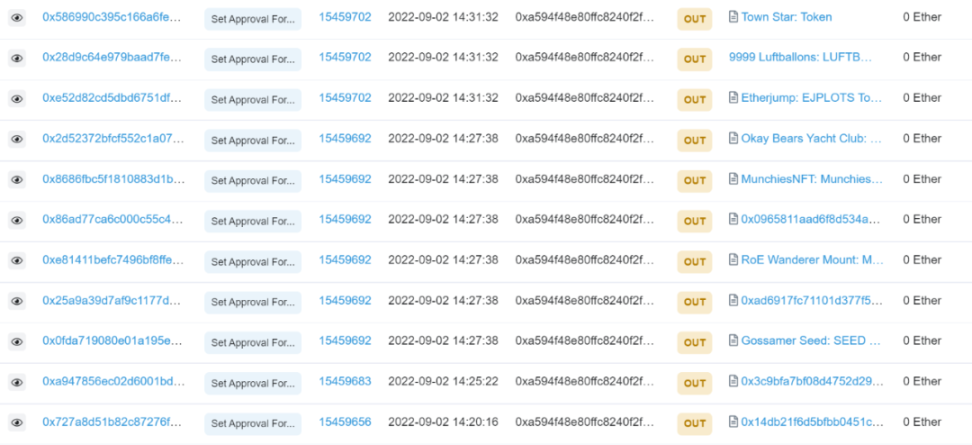The height and width of the screenshot is (445, 972).
Task: Open block 15459683 link
Action: [x=345, y=381]
